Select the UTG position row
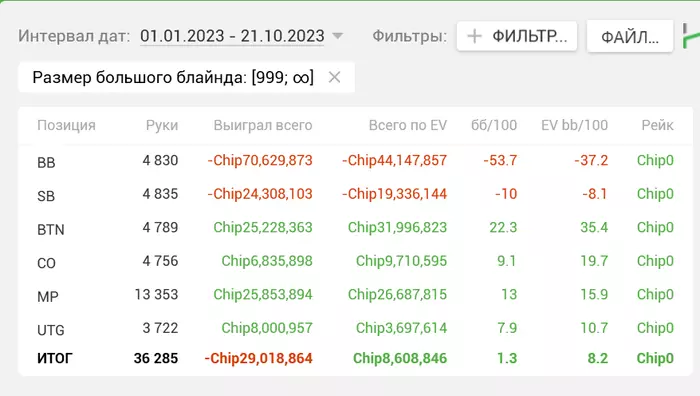 [x=355, y=328]
